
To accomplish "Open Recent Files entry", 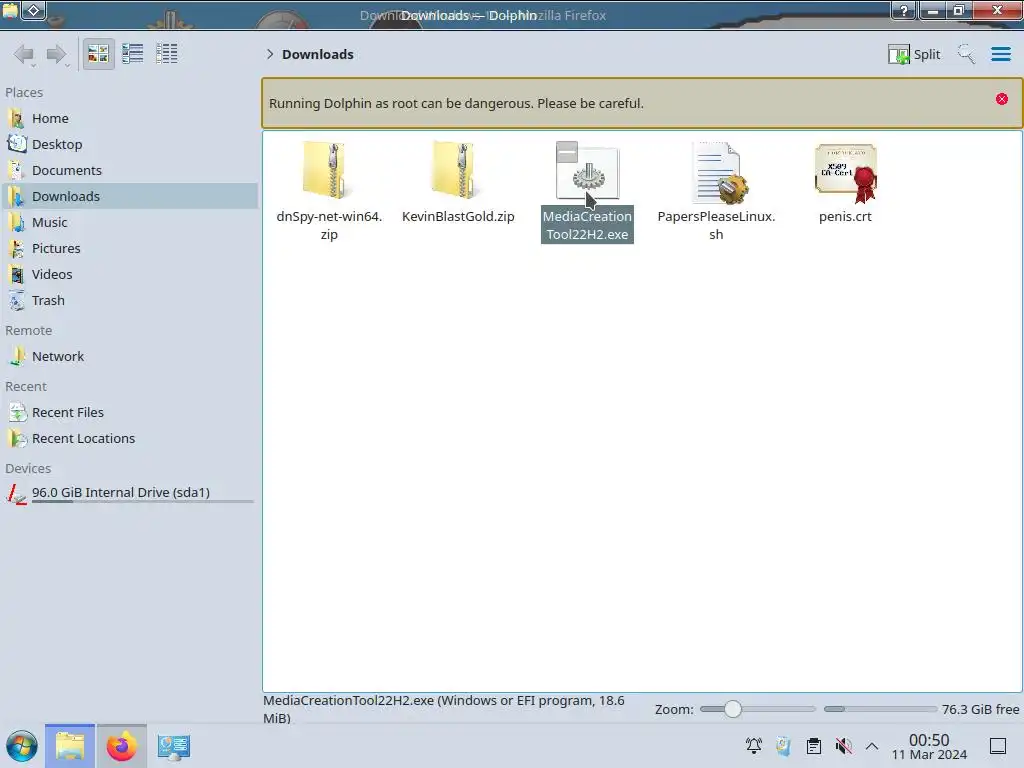I will pyautogui.click(x=129, y=413).
